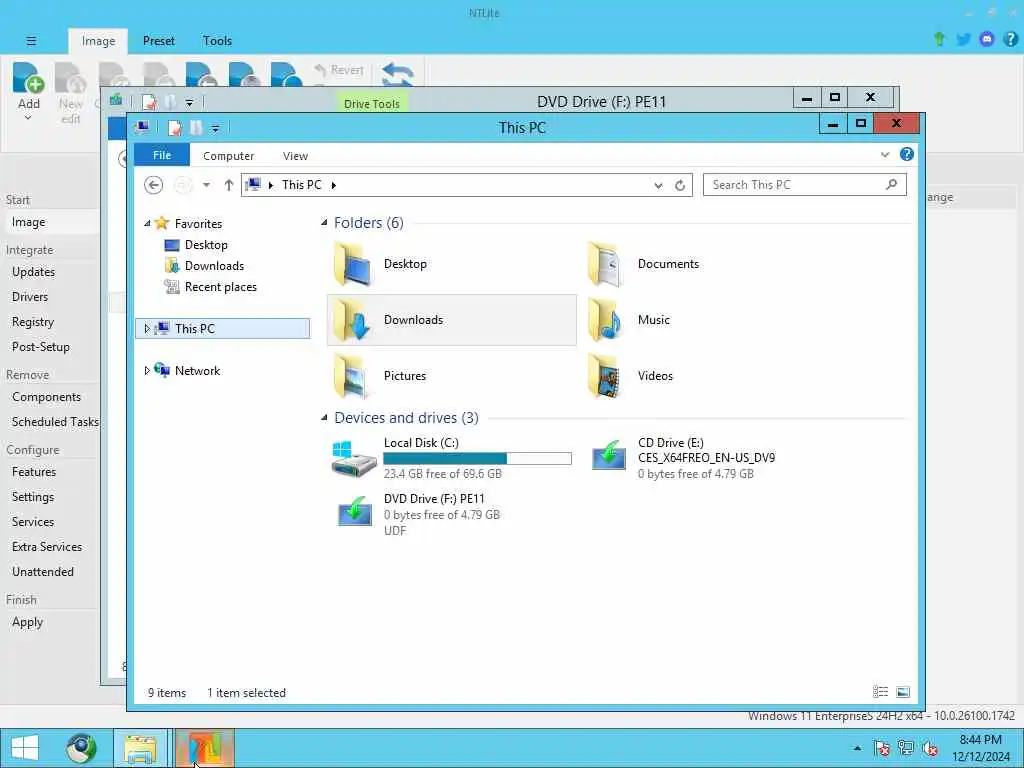
Task: Switch to details view icon
Action: coord(880,692)
